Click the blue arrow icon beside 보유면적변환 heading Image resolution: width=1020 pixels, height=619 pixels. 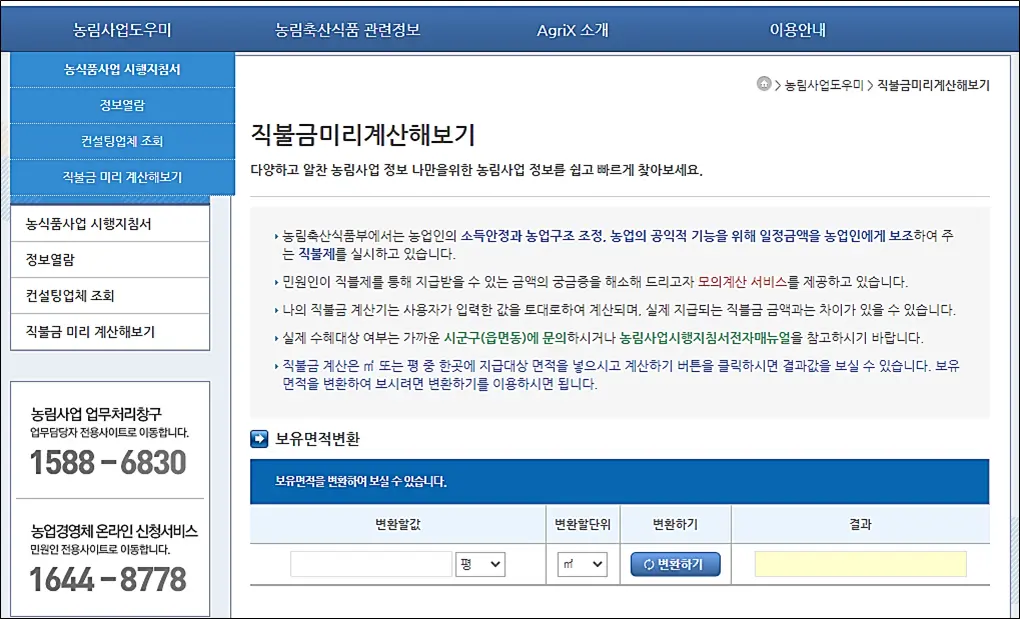point(258,437)
